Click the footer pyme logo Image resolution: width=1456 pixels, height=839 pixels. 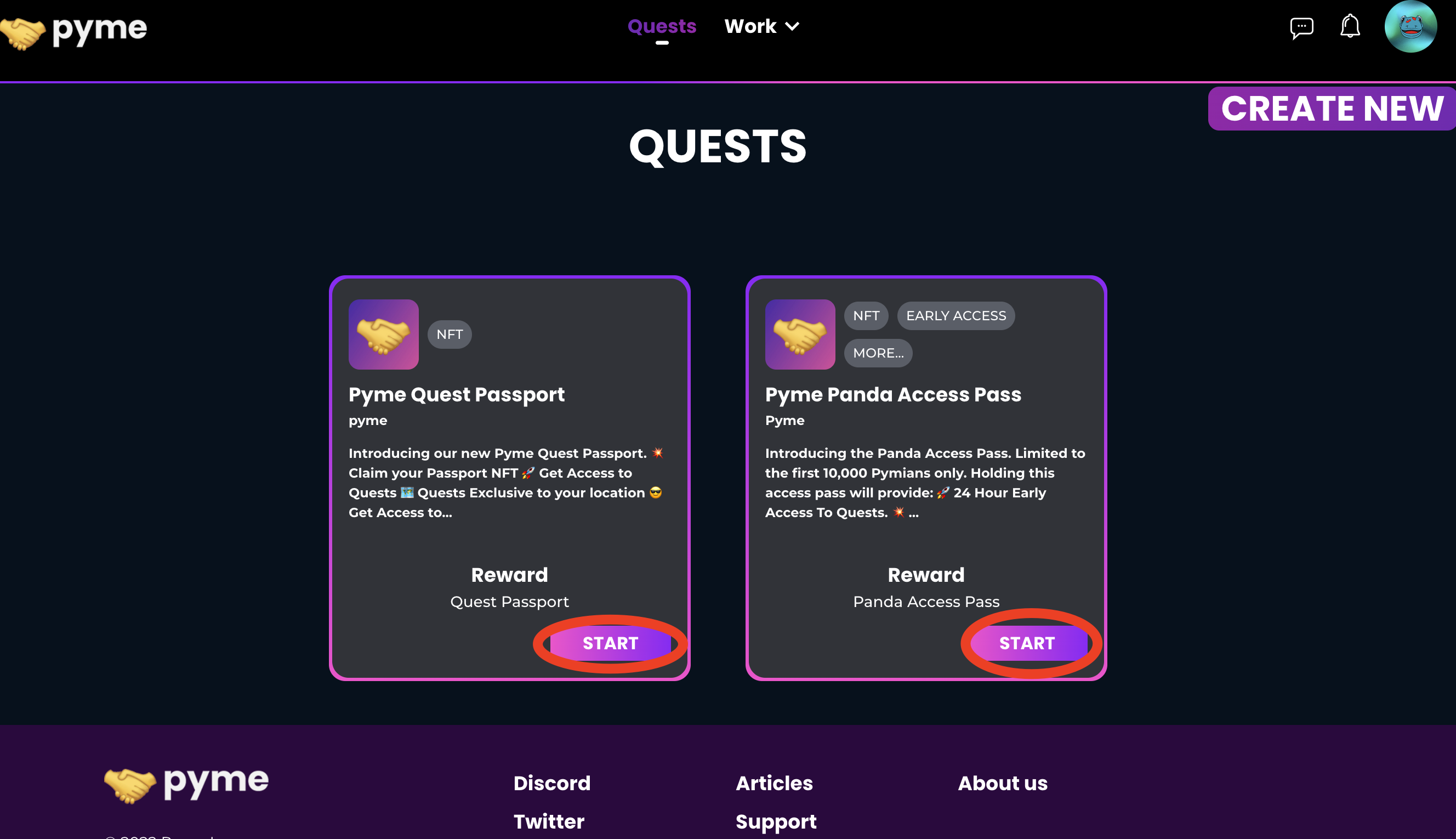(x=186, y=784)
